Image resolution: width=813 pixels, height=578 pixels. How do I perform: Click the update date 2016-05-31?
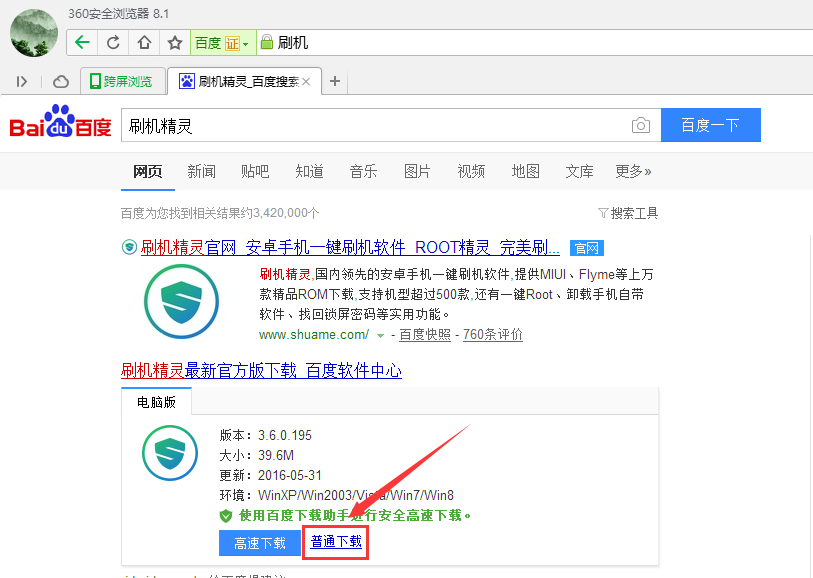[290, 475]
